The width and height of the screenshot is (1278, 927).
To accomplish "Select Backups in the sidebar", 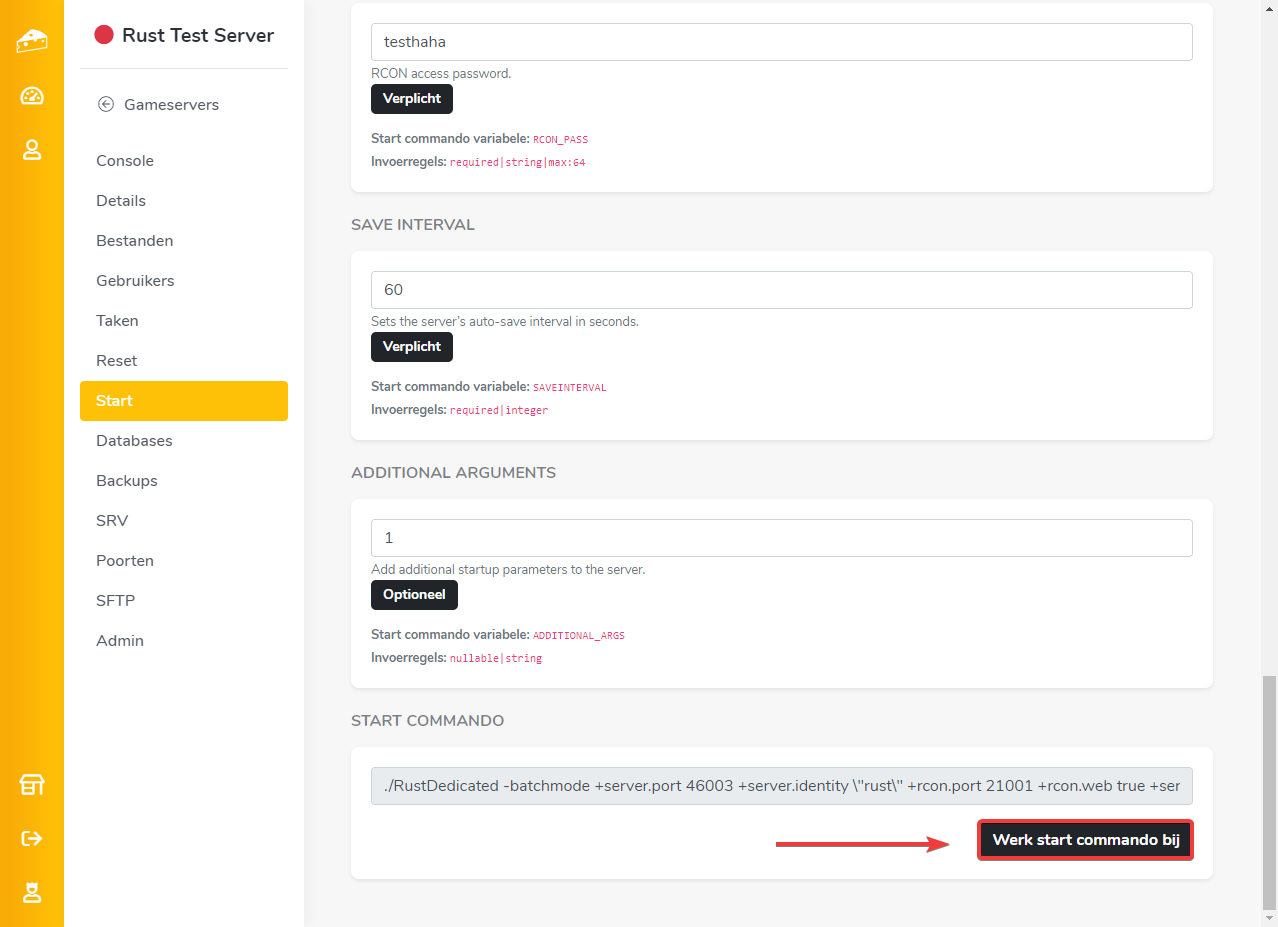I will pyautogui.click(x=127, y=481).
